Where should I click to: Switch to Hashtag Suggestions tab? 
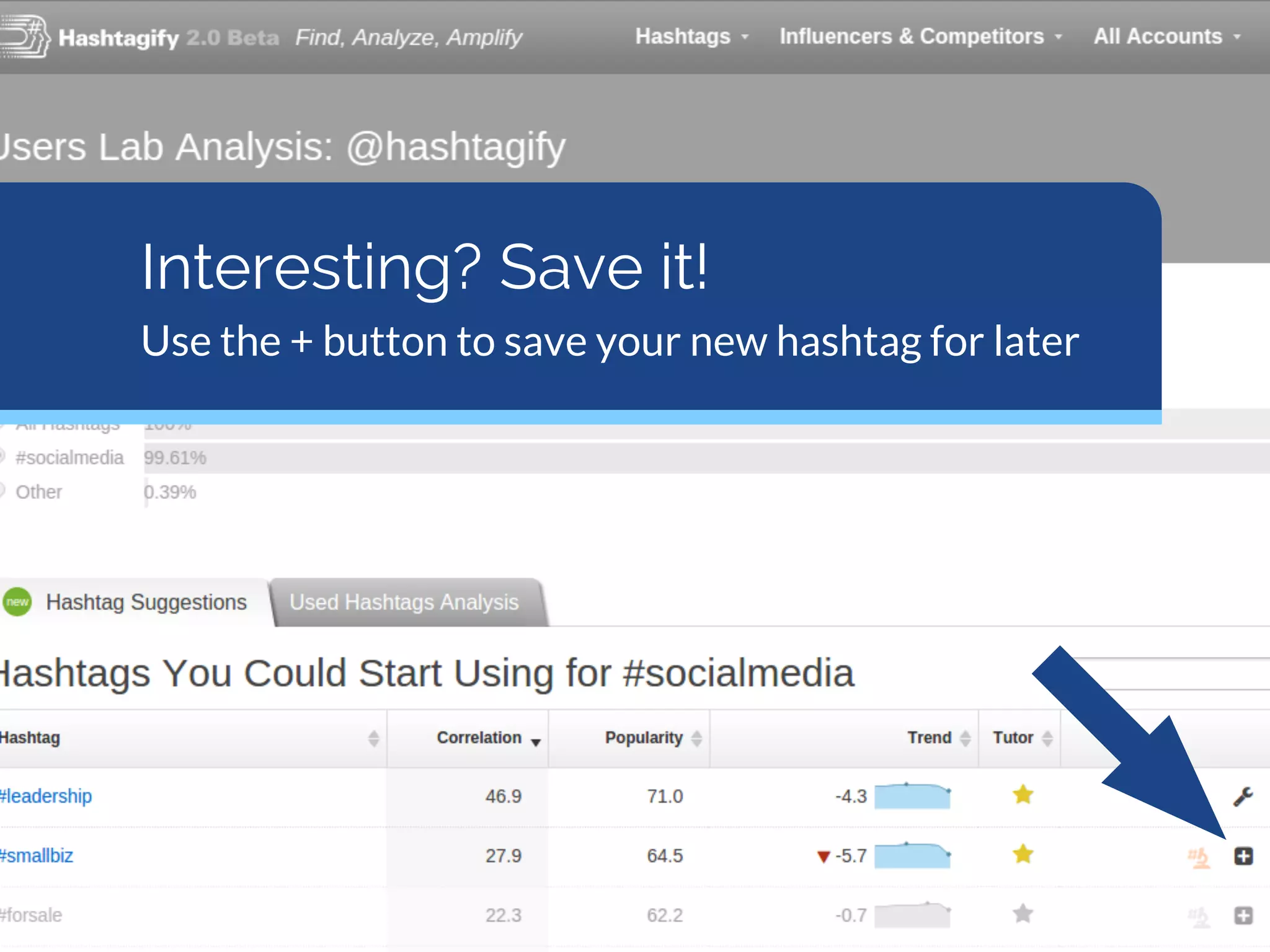tap(134, 602)
